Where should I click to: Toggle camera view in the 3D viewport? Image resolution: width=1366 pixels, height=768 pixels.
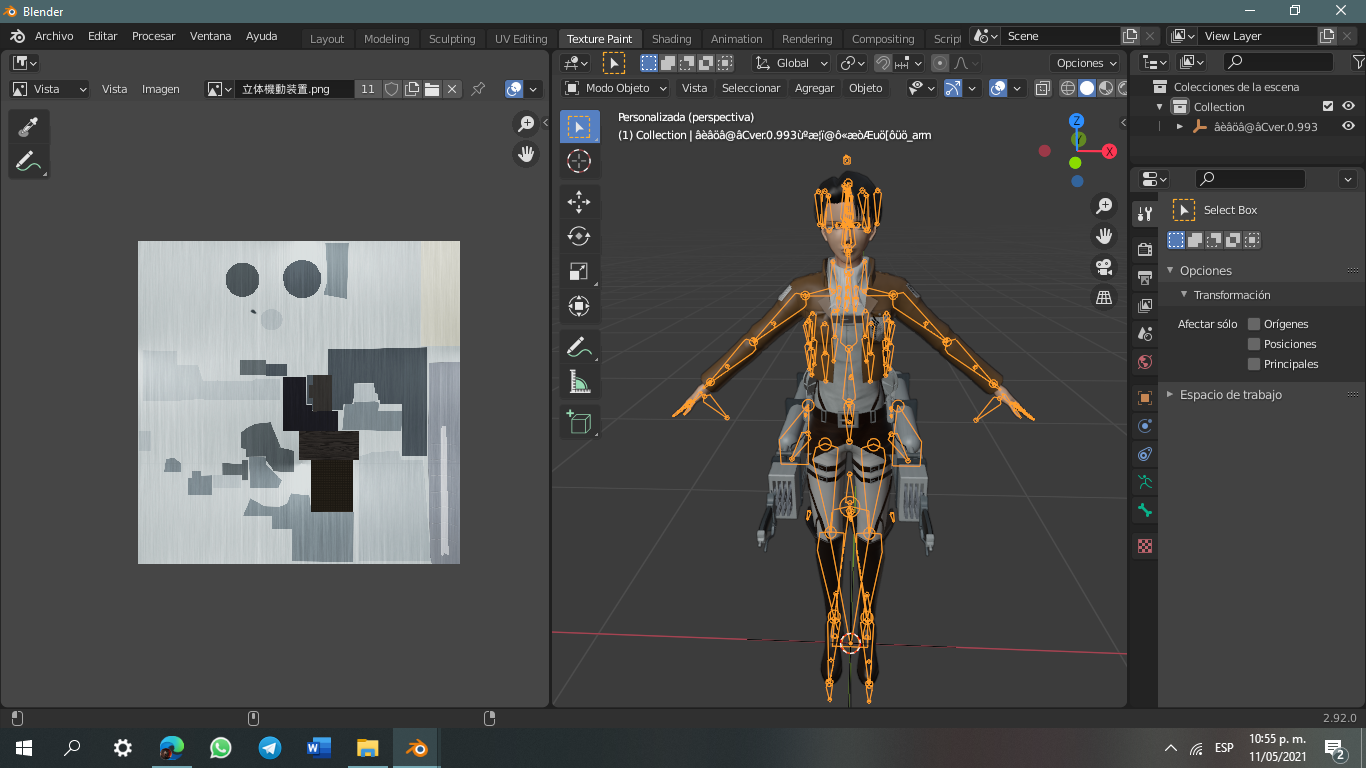click(1104, 267)
